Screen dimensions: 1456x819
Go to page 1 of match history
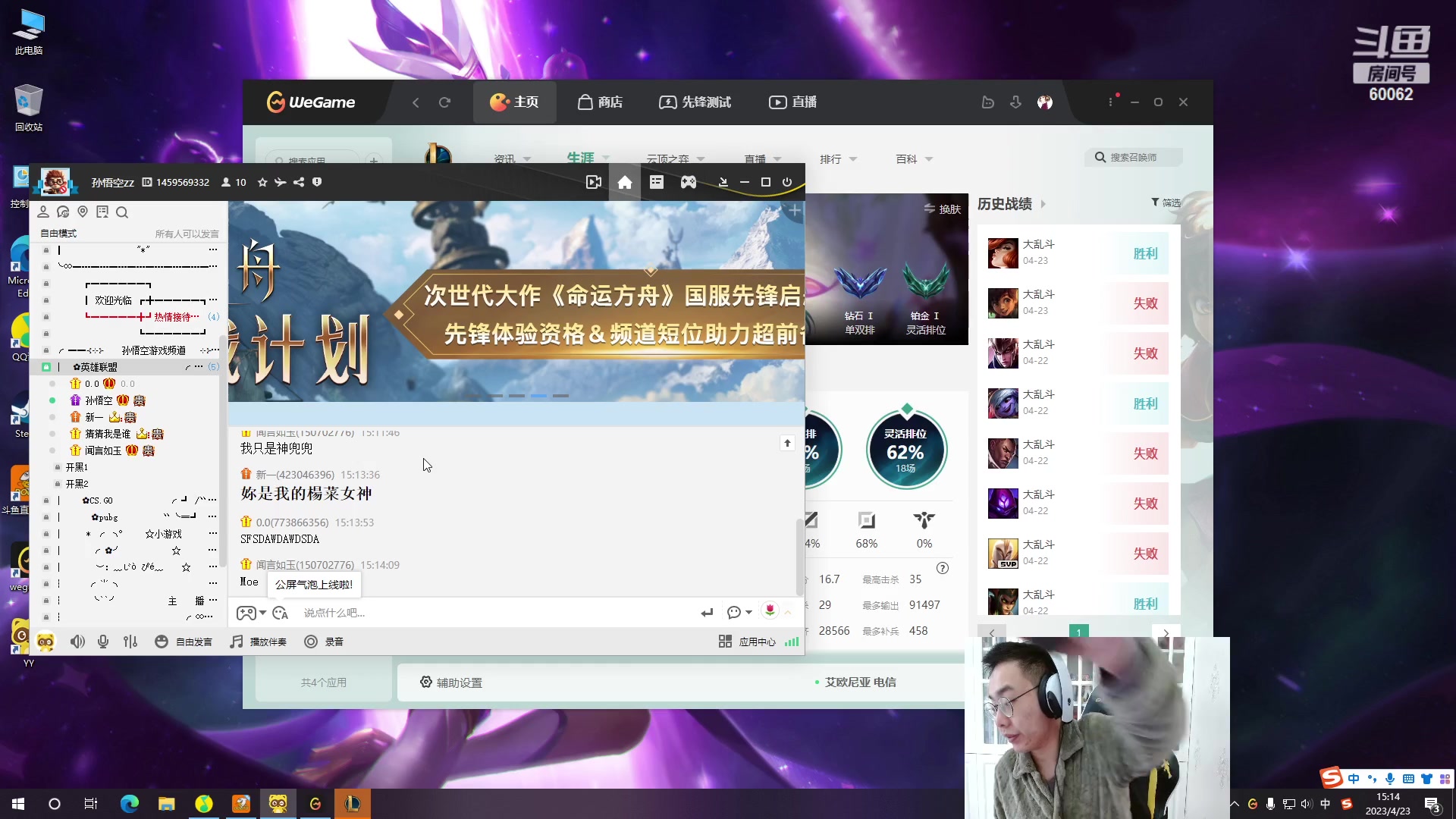1078,632
